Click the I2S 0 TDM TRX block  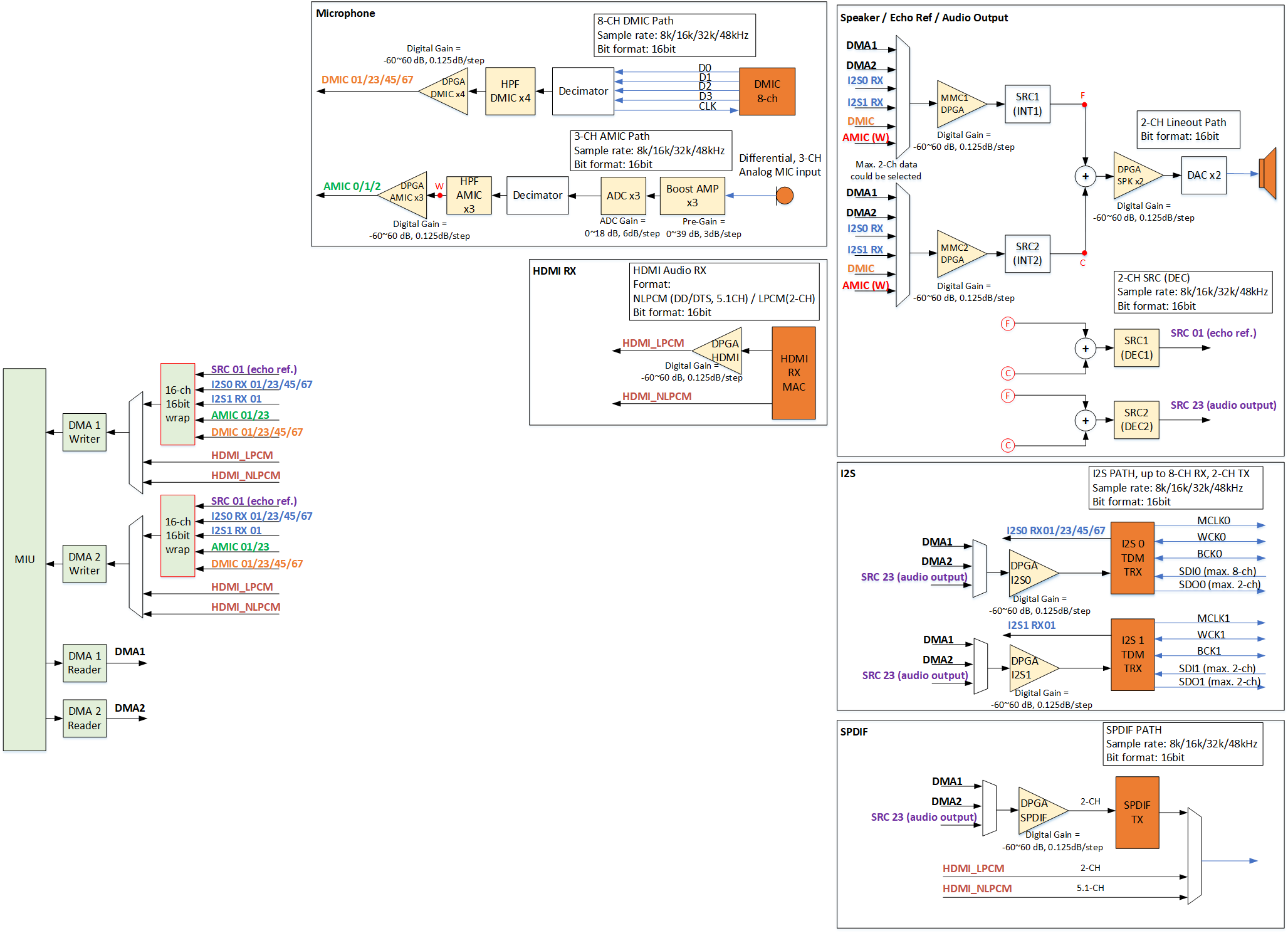pos(1132,557)
